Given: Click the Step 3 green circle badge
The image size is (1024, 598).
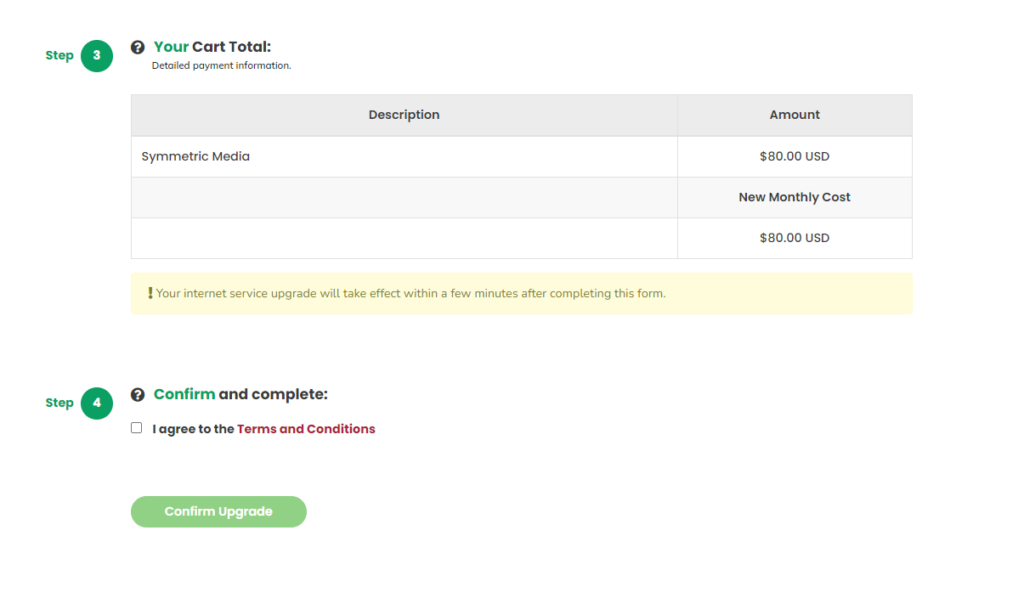Looking at the screenshot, I should (97, 55).
